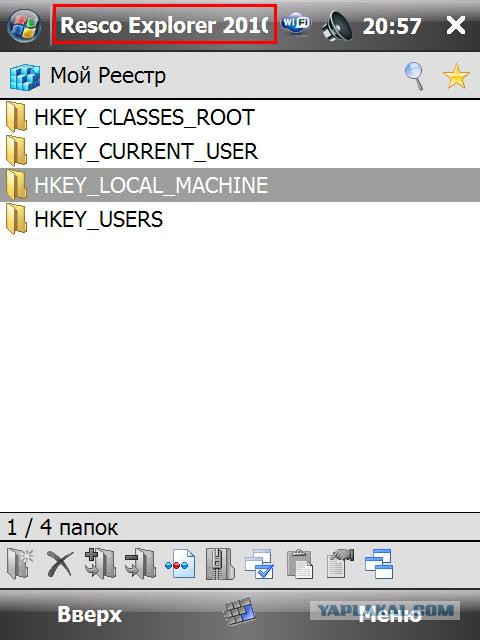This screenshot has width=480, height=640.
Task: Click the clipboard paste icon
Action: click(300, 564)
